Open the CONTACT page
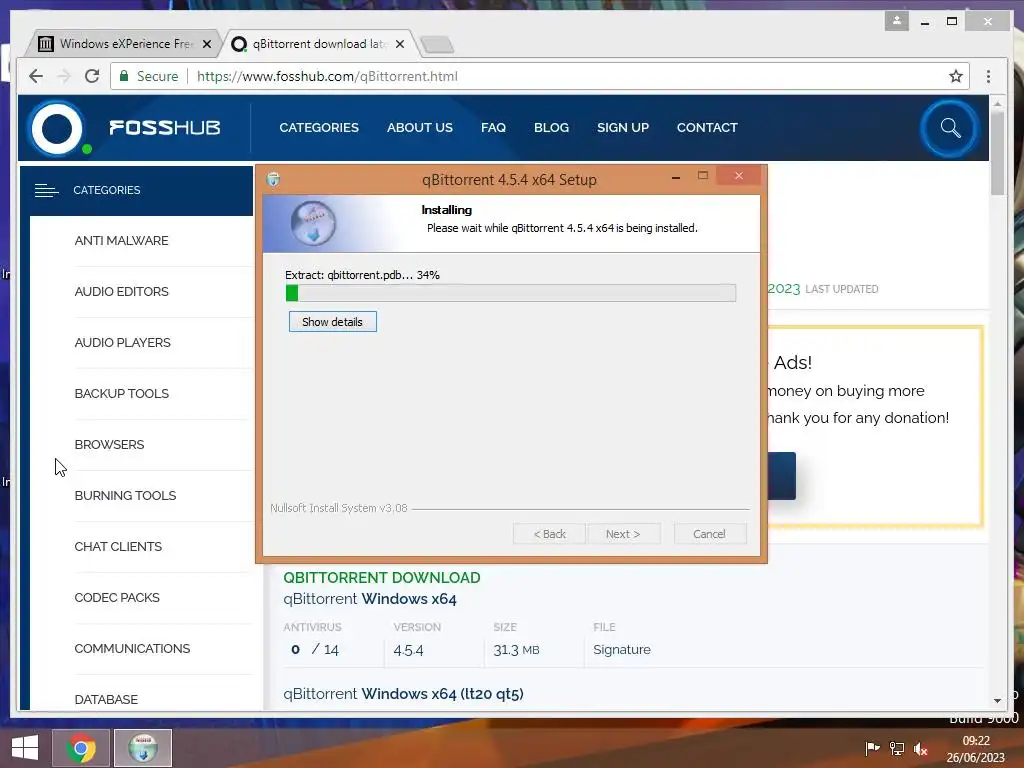This screenshot has height=768, width=1024. [x=707, y=127]
